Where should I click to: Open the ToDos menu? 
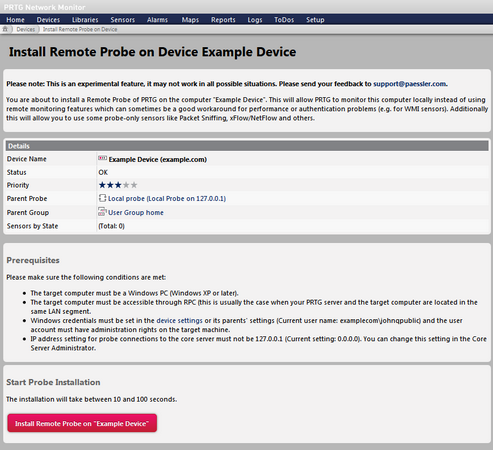click(x=284, y=20)
